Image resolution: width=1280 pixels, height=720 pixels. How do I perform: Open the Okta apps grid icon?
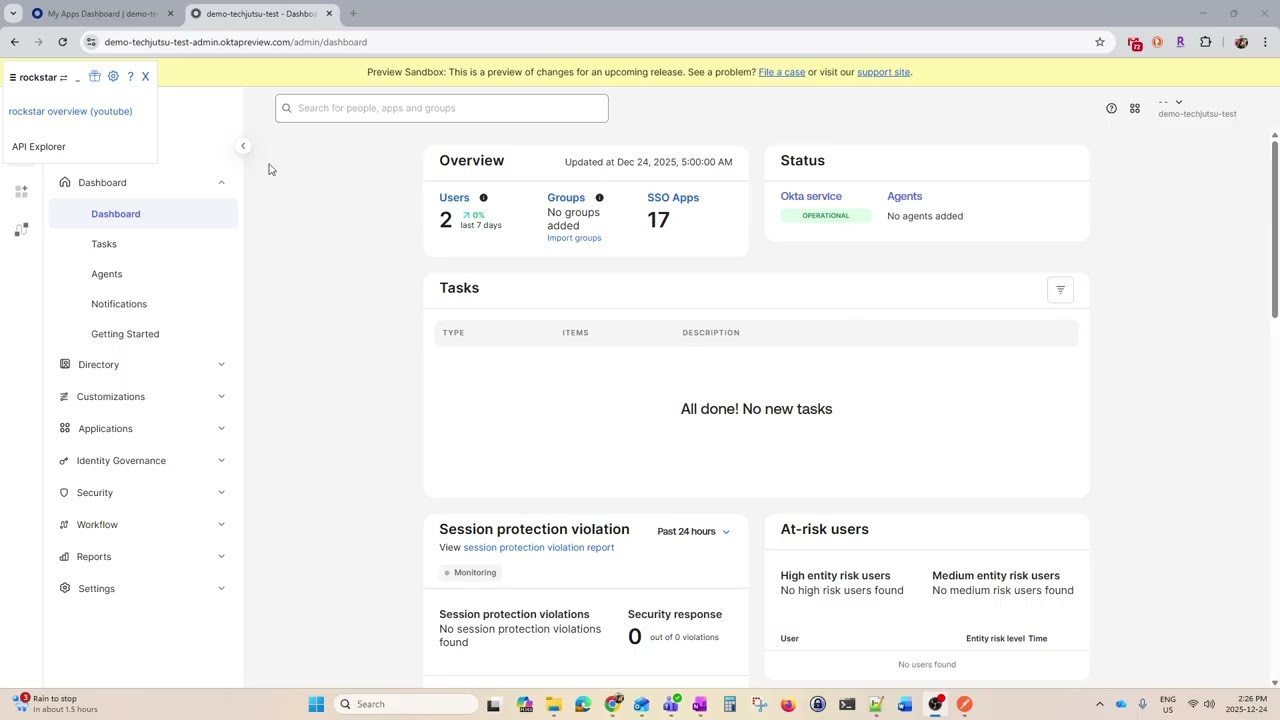tap(1135, 108)
